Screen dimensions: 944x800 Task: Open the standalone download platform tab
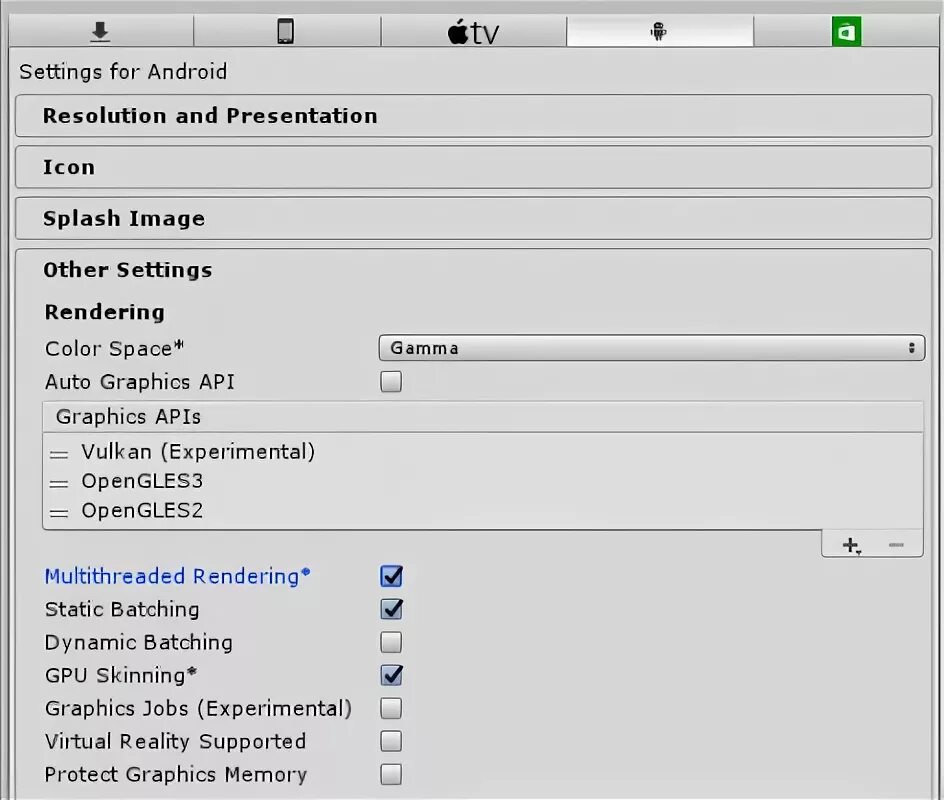tap(101, 31)
